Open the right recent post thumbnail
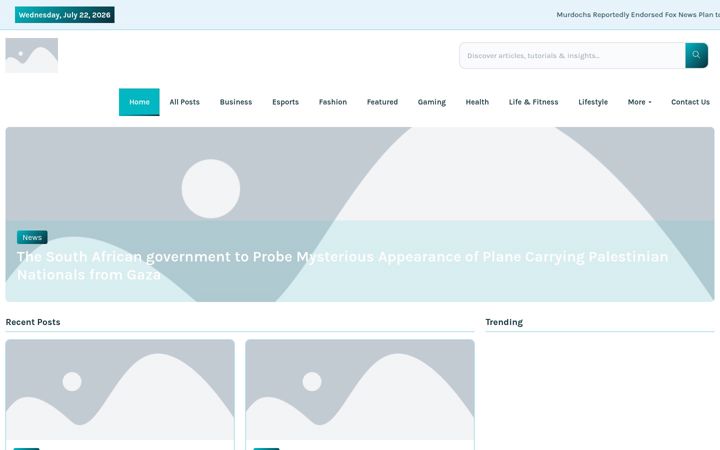Screen dimensions: 720x450 pos(360,390)
